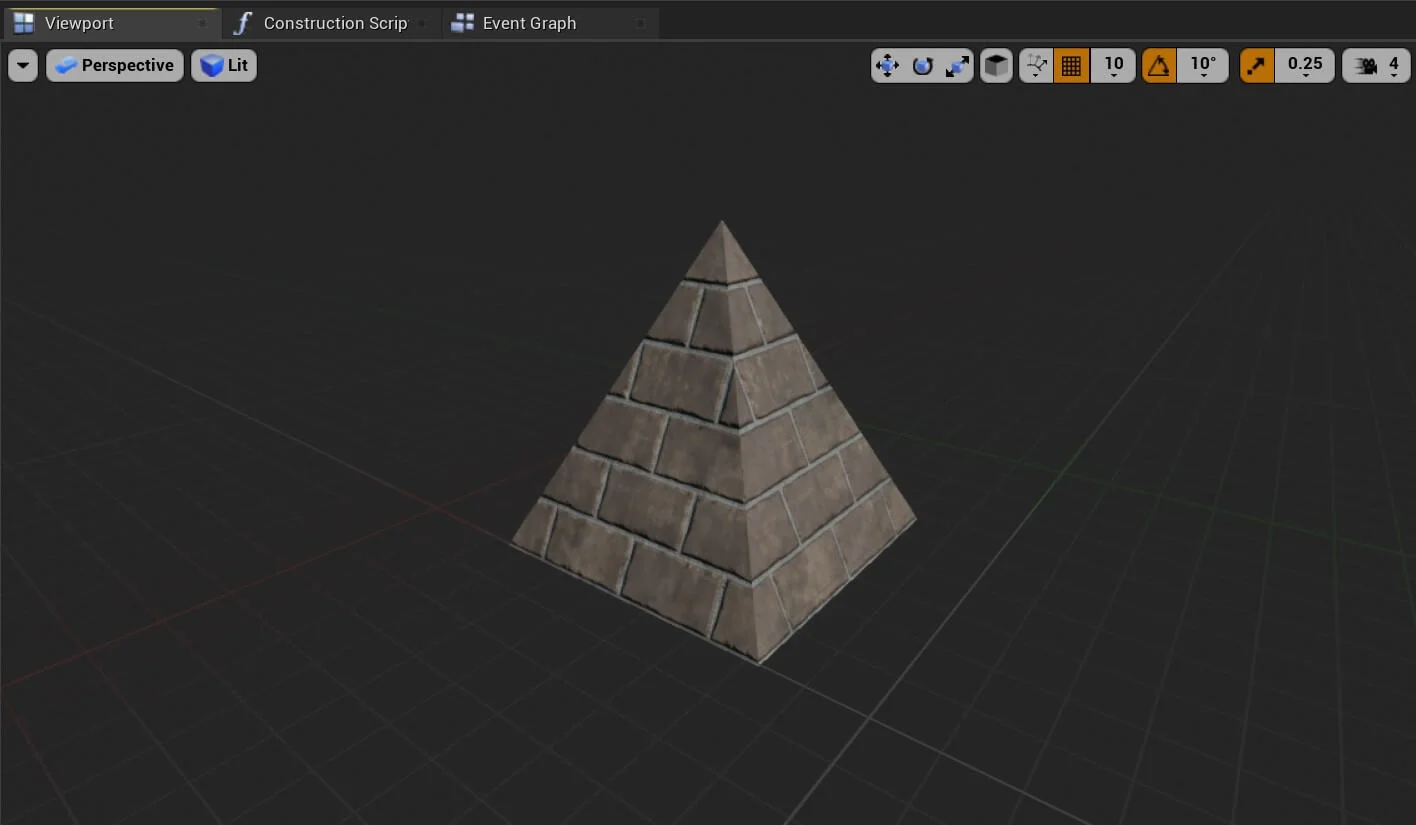This screenshot has height=825, width=1416.
Task: Switch to the Construction Script tab
Action: [x=334, y=23]
